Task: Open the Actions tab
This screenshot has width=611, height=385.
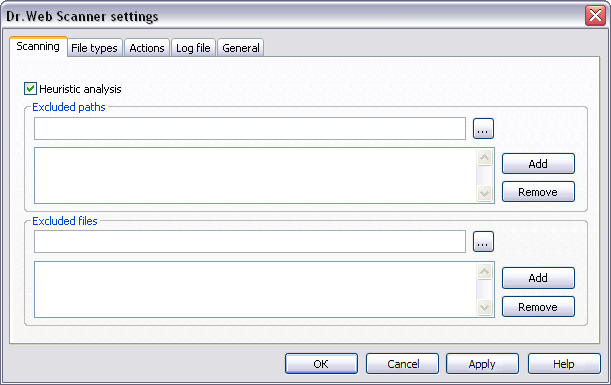Action: [x=147, y=48]
